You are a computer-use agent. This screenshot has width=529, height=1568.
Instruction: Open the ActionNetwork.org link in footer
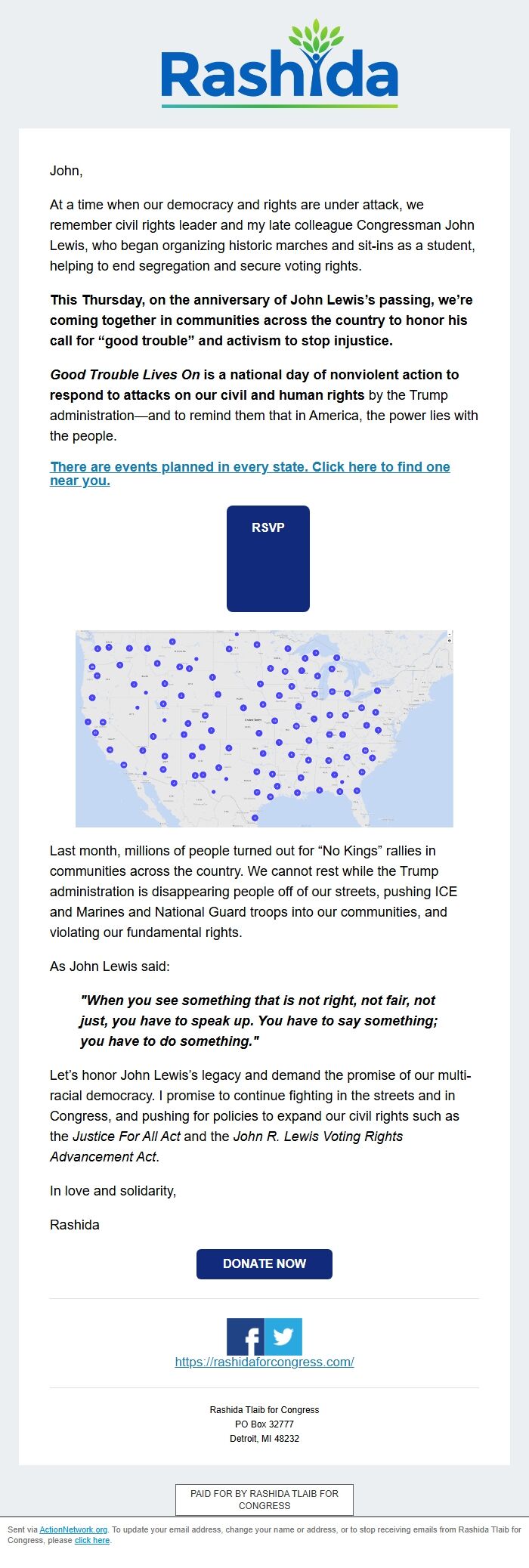(x=73, y=1529)
